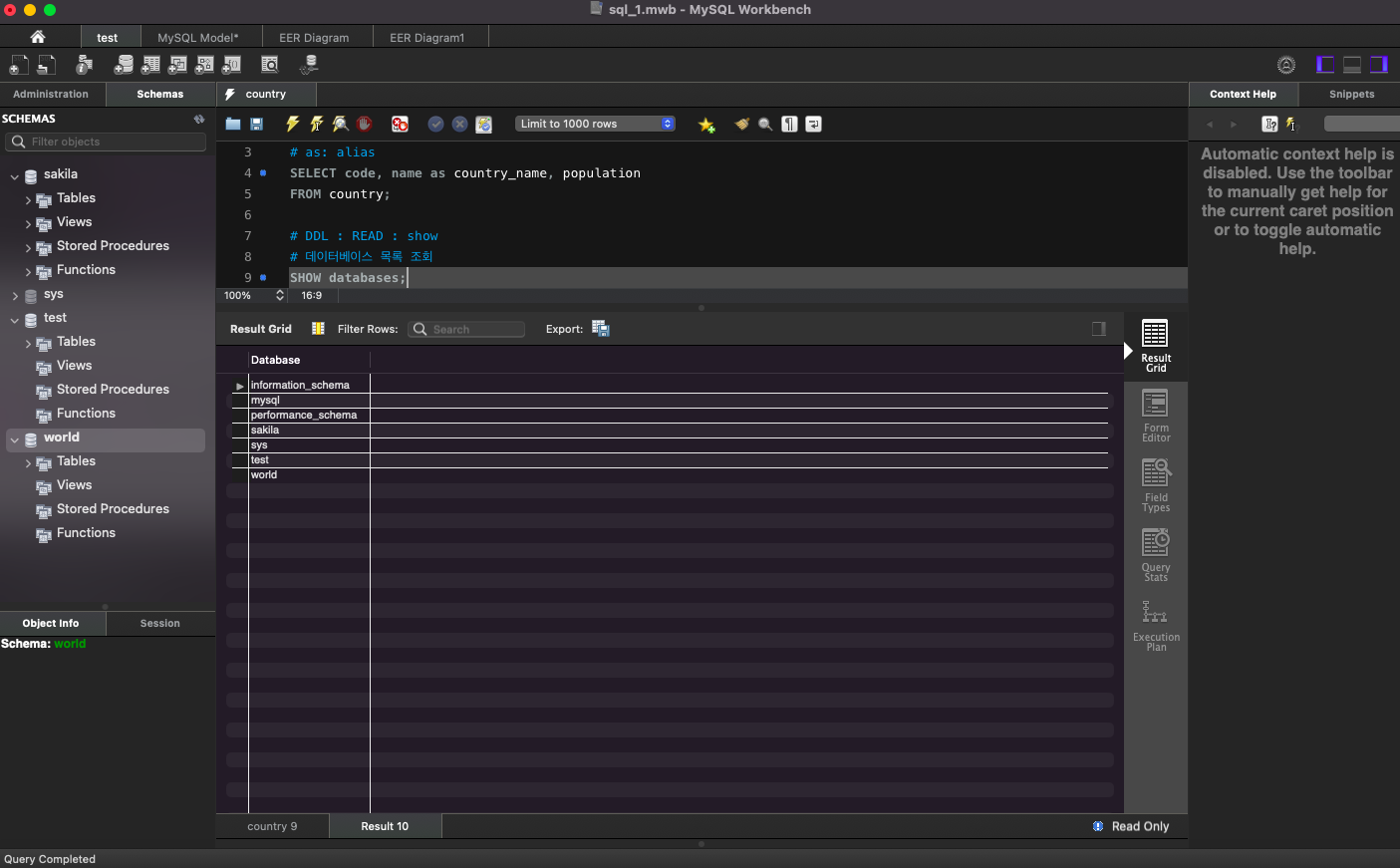
Task: Execute statement under cursor icon
Action: tap(317, 125)
